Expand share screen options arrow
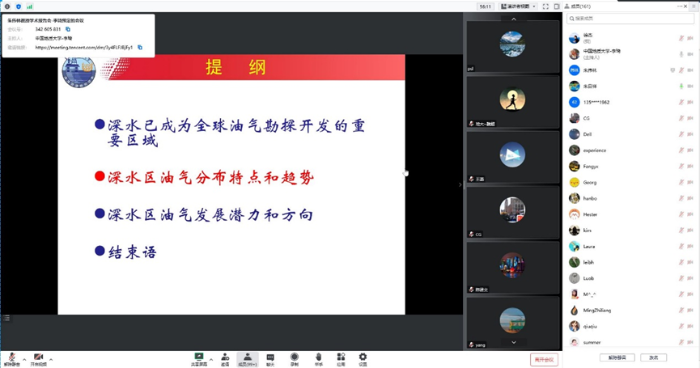The image size is (700, 368). point(211,359)
